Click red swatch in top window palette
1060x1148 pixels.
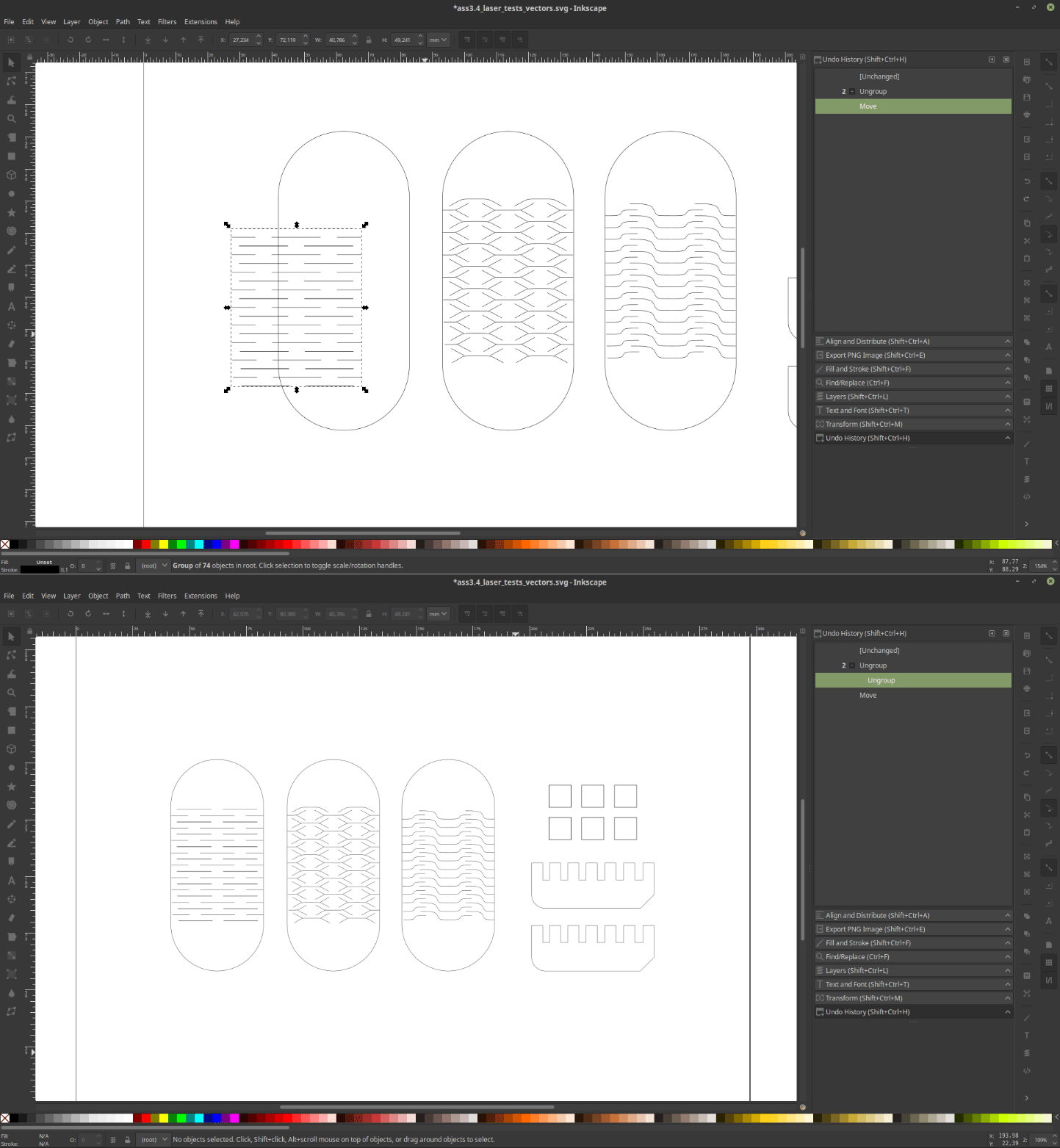pyautogui.click(x=146, y=544)
